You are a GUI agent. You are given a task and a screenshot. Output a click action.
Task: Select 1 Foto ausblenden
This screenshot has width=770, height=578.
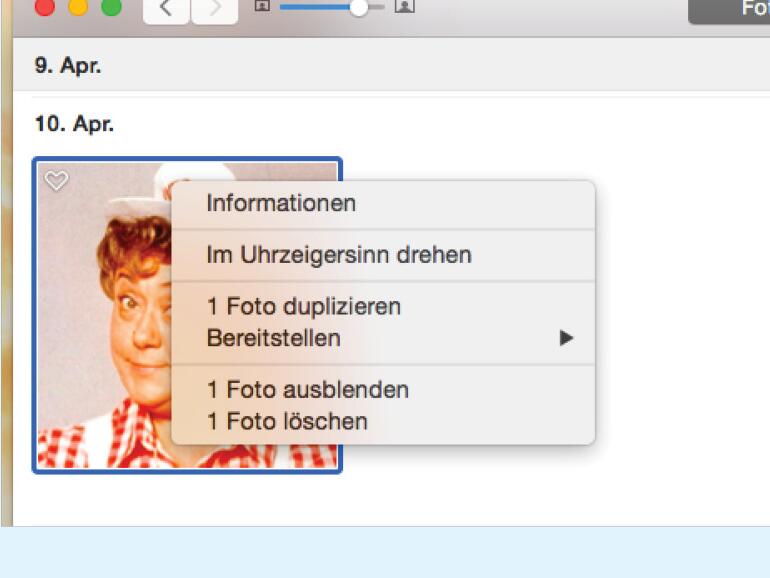tap(307, 389)
